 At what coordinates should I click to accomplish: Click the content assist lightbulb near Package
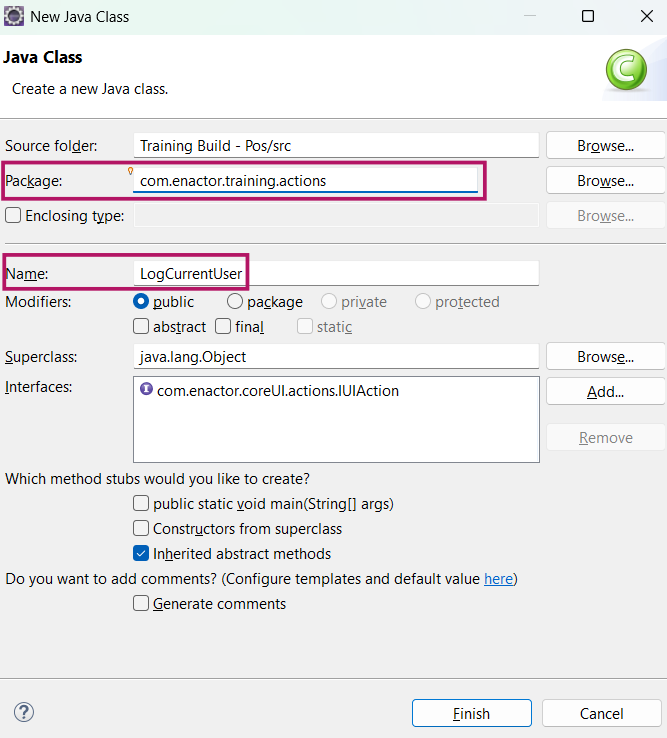pyautogui.click(x=130, y=171)
